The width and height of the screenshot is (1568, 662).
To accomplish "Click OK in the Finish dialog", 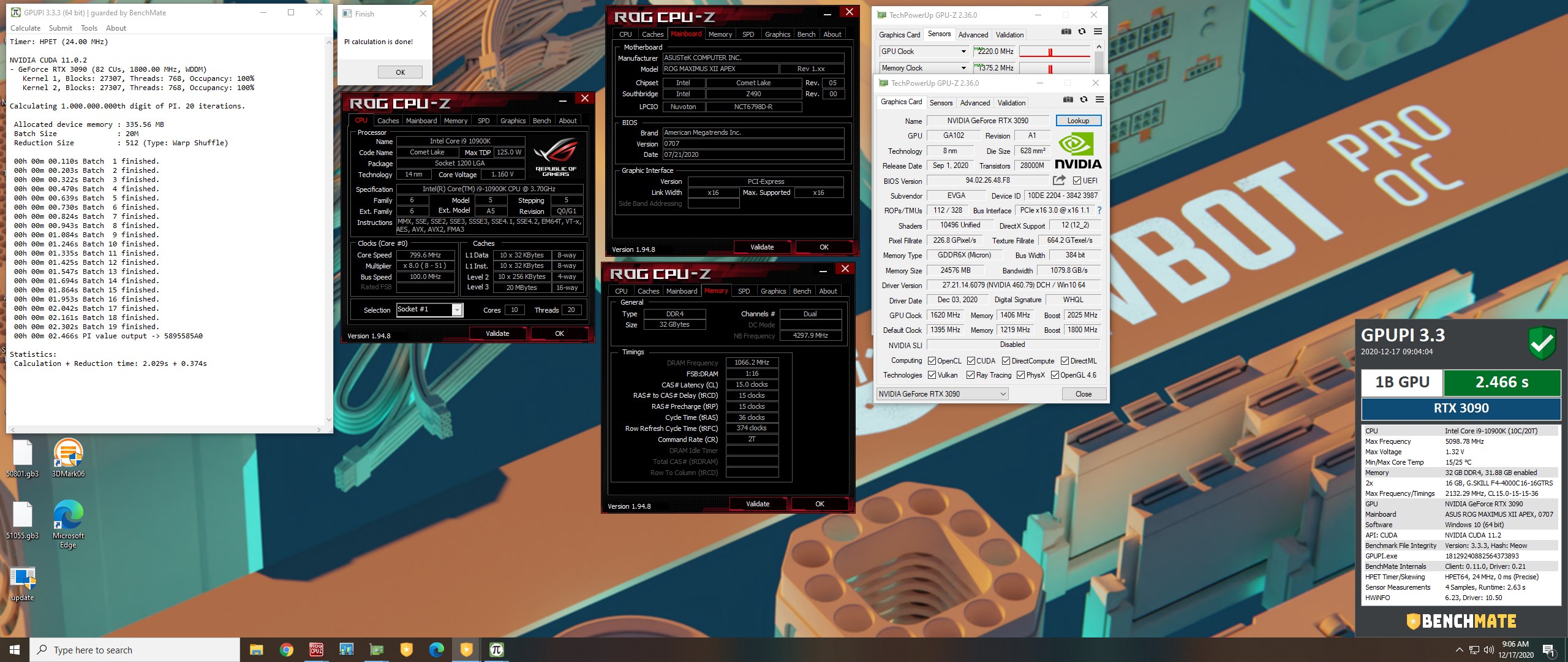I will click(400, 72).
